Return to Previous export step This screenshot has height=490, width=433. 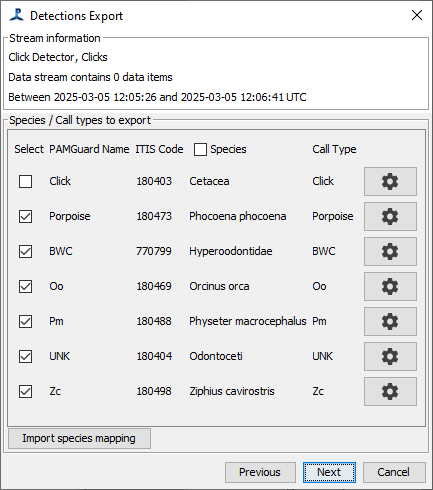260,472
